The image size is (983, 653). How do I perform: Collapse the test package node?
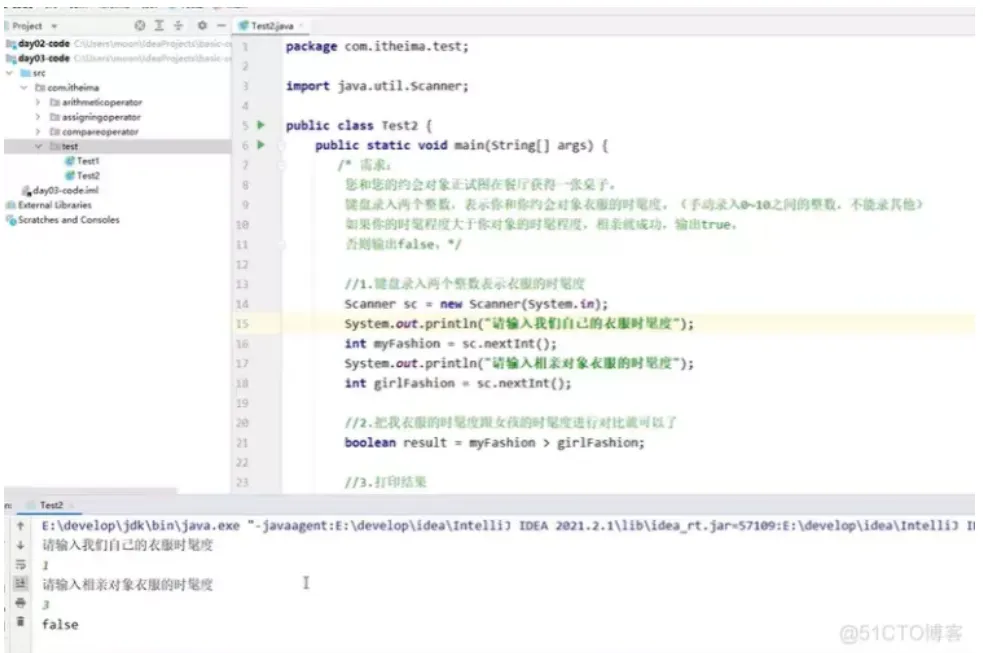(x=38, y=147)
